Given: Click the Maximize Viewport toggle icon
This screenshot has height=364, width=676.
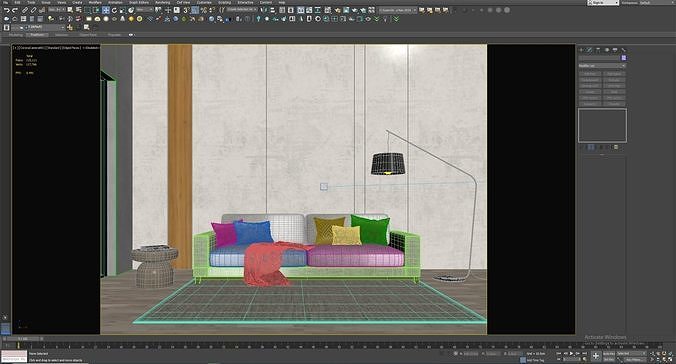Looking at the screenshot, I should [x=670, y=359].
